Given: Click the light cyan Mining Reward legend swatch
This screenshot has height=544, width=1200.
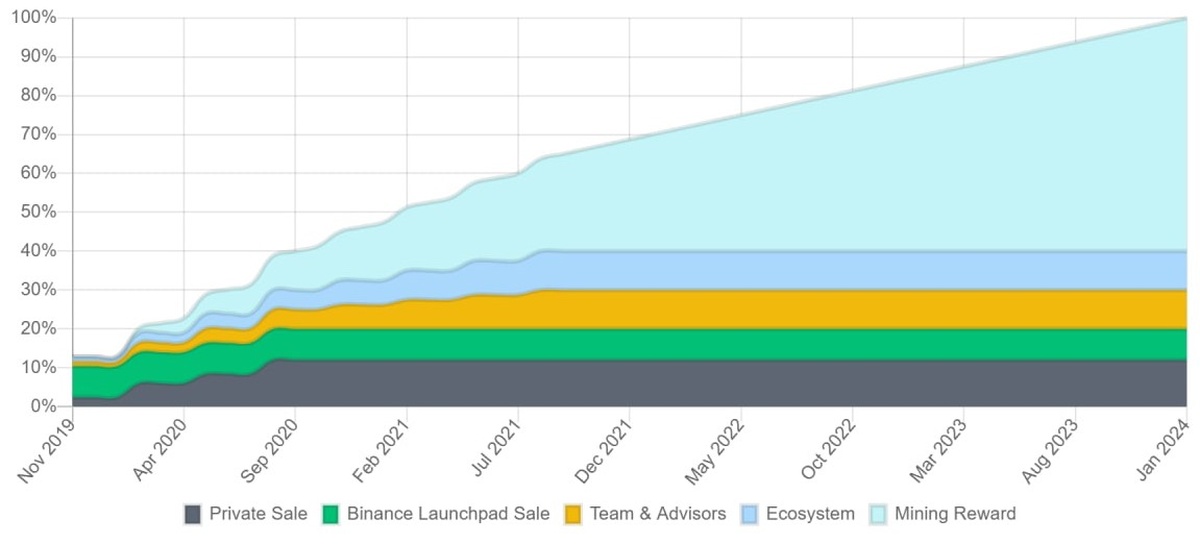Looking at the screenshot, I should coord(880,514).
